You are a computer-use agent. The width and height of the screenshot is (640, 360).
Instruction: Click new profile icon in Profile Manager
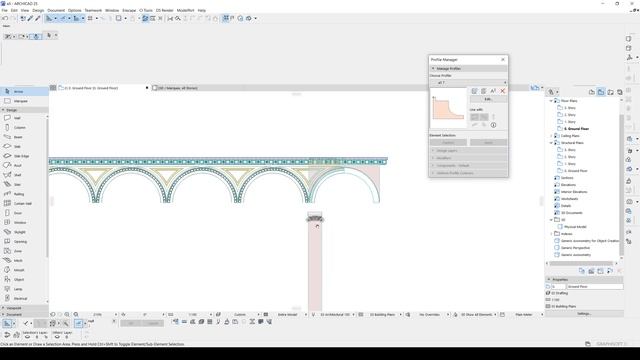click(474, 91)
